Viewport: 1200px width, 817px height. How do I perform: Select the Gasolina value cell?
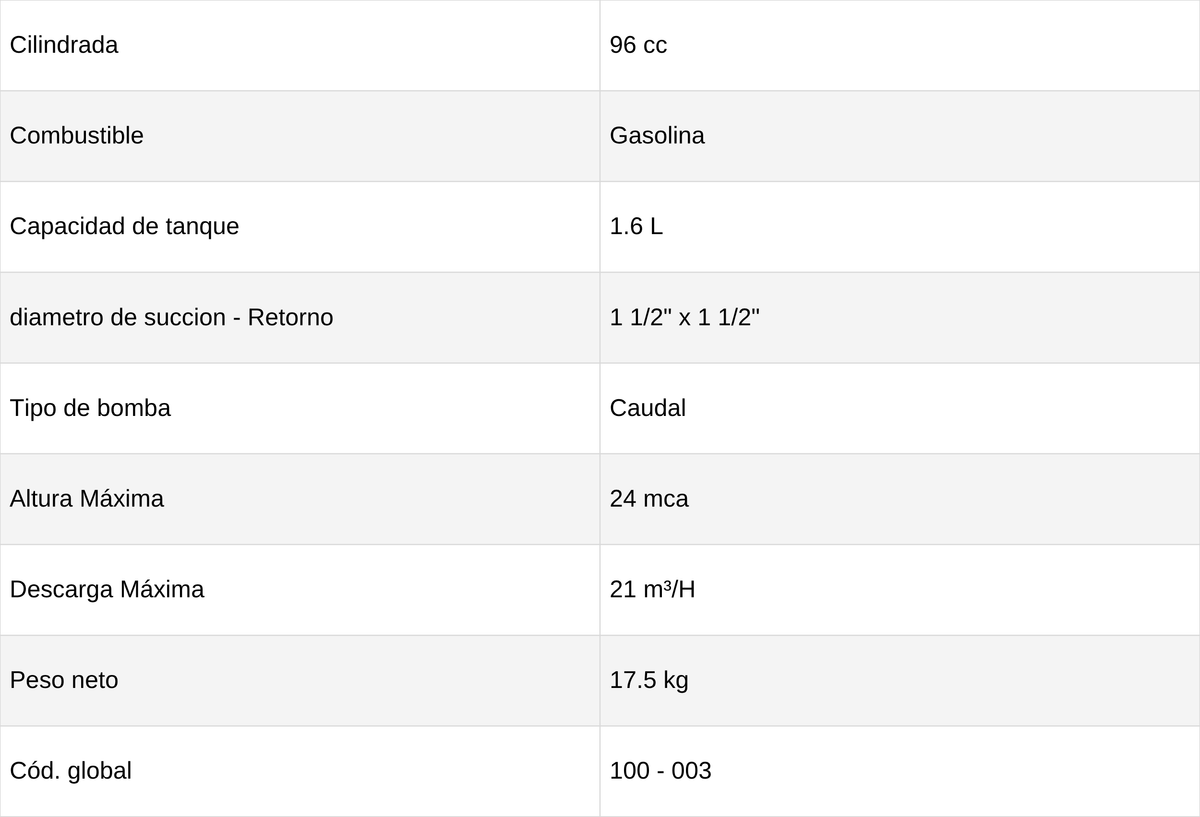click(900, 136)
